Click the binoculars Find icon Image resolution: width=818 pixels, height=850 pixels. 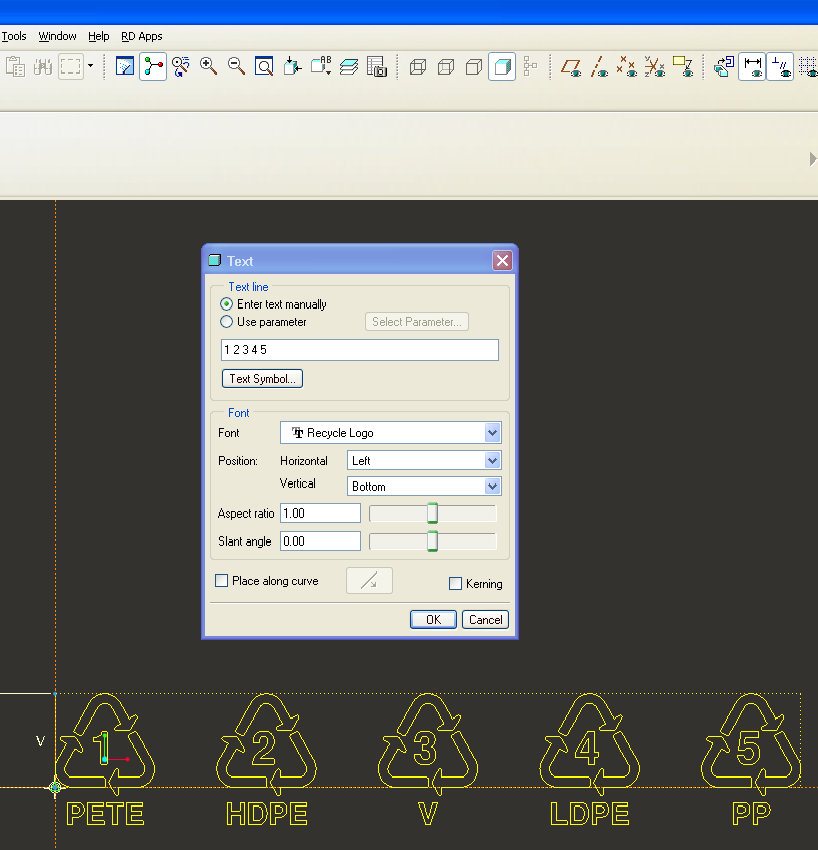coord(43,67)
